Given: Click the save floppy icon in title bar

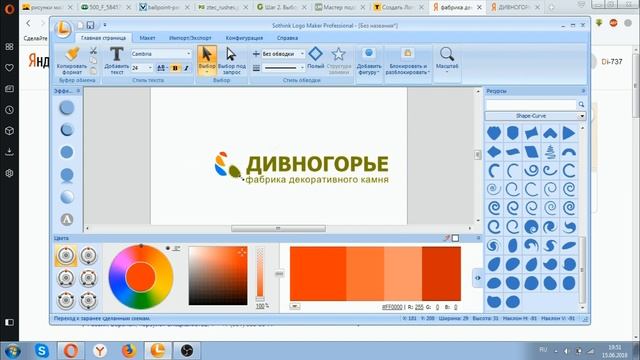Looking at the screenshot, I should (90, 25).
